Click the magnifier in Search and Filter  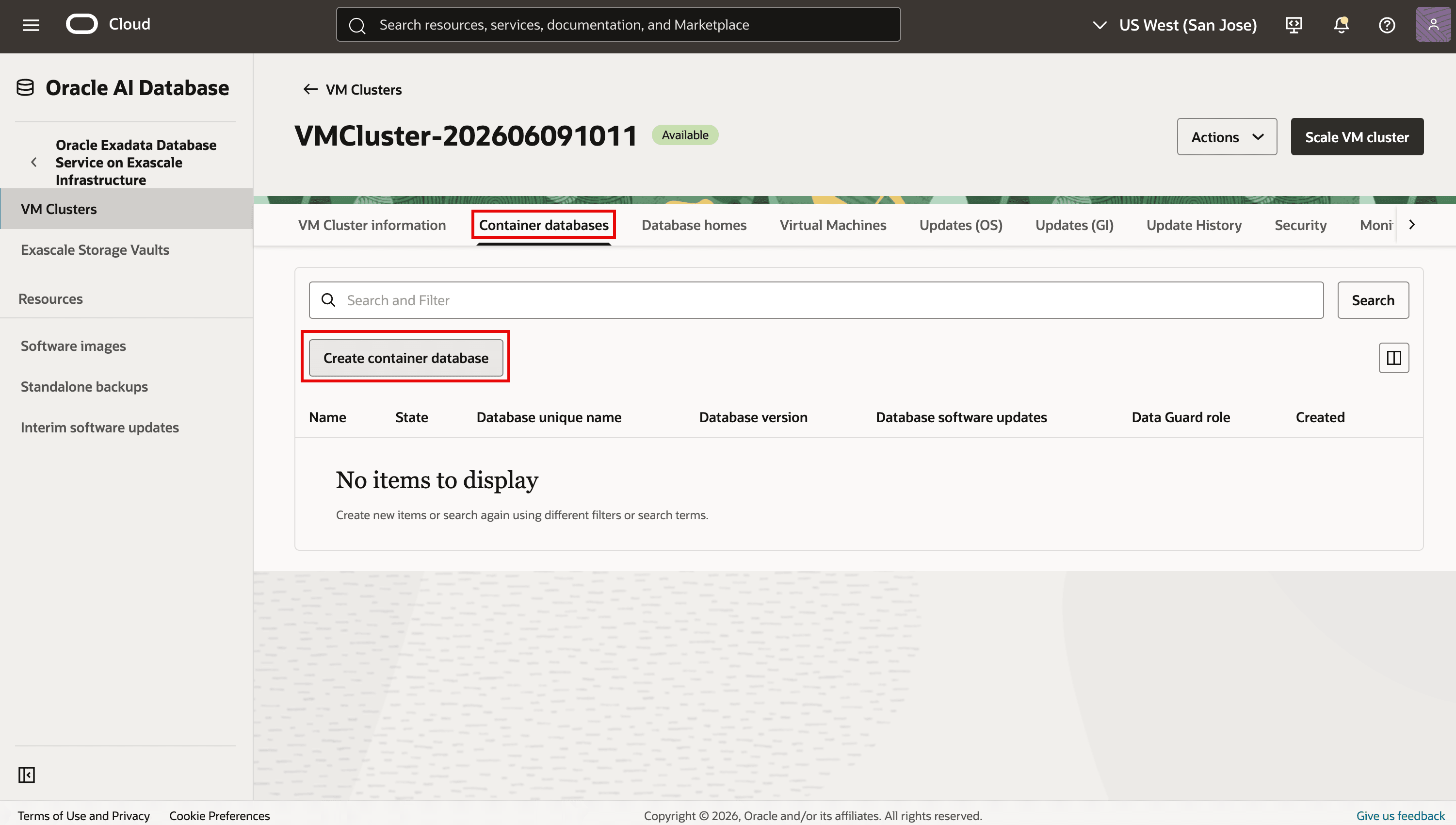pyautogui.click(x=328, y=300)
